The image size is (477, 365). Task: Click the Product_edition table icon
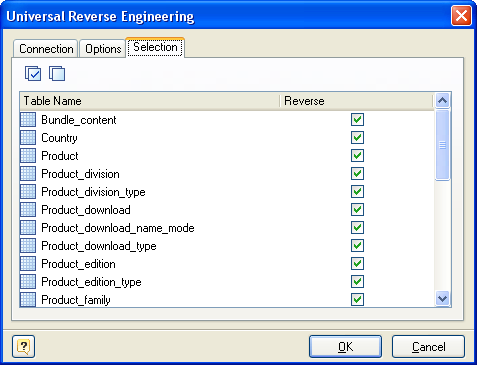point(28,264)
